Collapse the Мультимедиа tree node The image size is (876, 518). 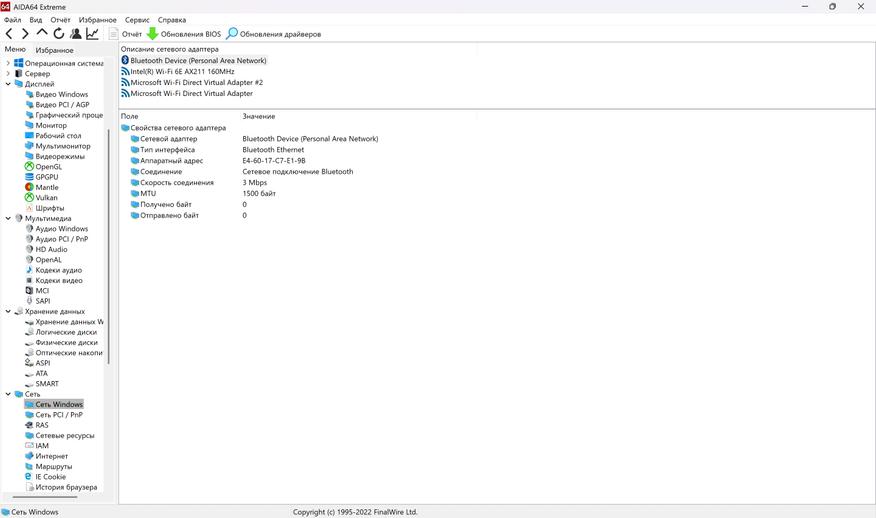coord(8,218)
